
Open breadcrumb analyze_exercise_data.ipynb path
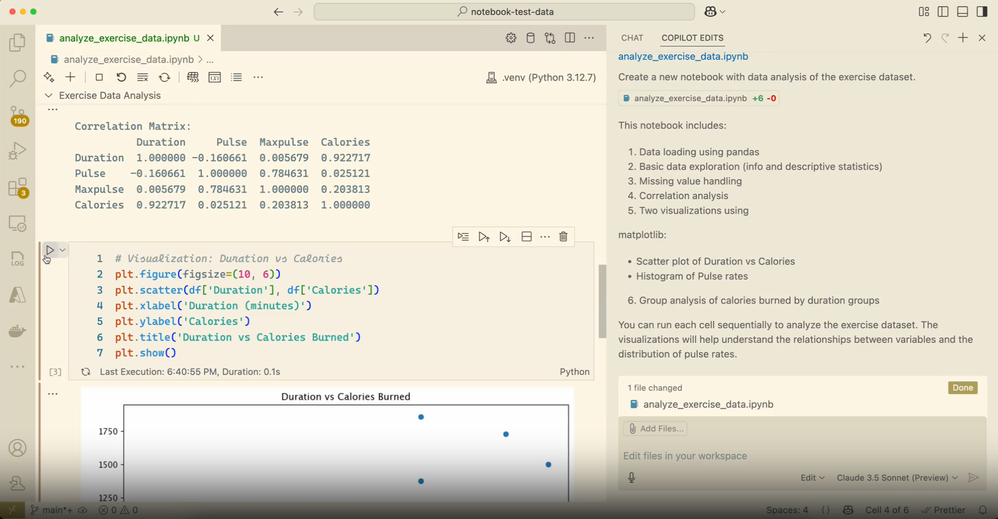(x=128, y=59)
